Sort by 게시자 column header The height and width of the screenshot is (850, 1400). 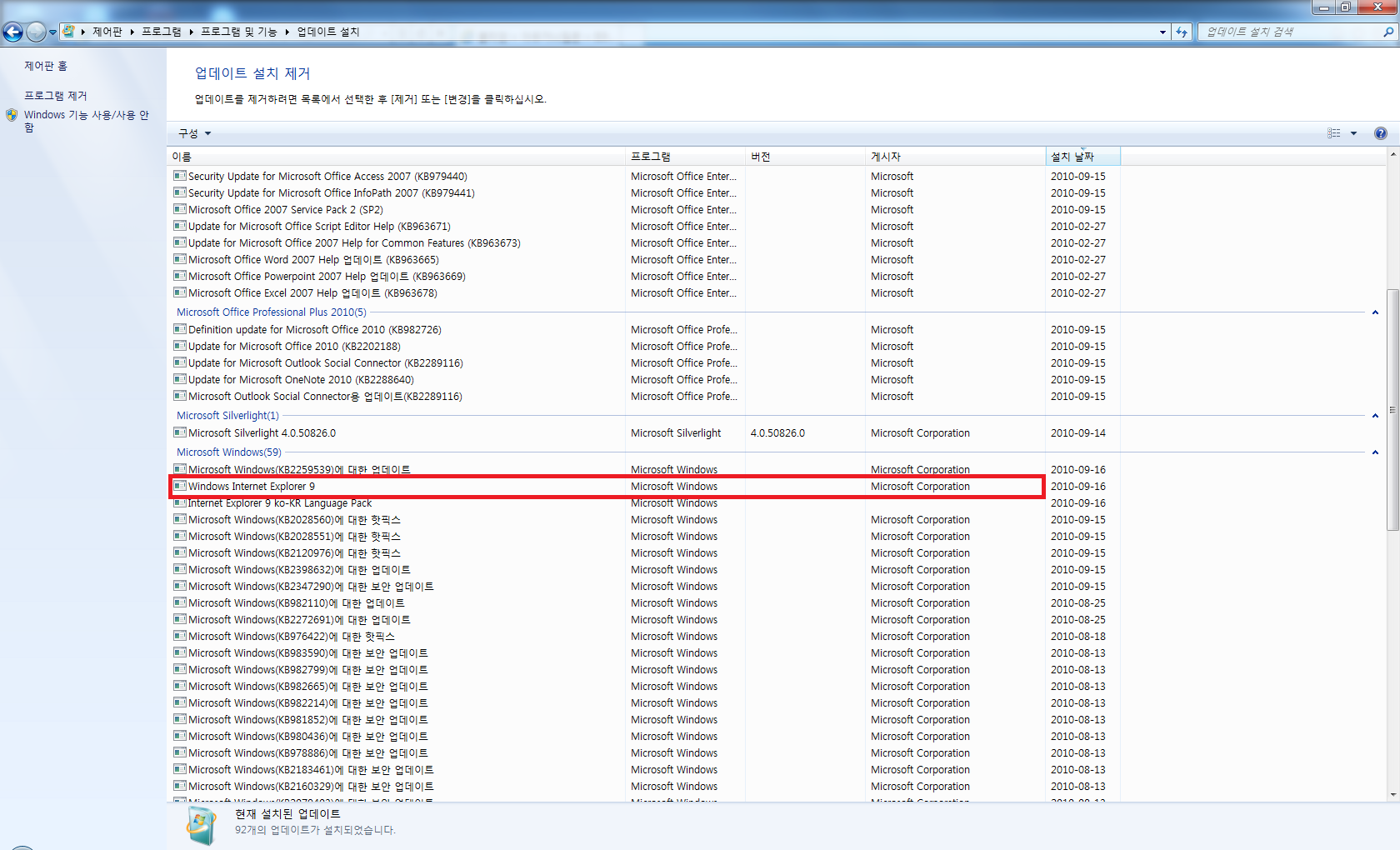tap(955, 157)
